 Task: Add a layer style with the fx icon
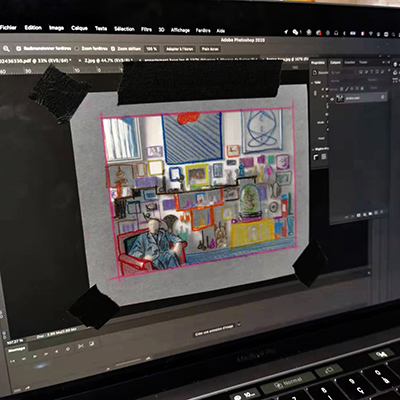[x=352, y=216]
